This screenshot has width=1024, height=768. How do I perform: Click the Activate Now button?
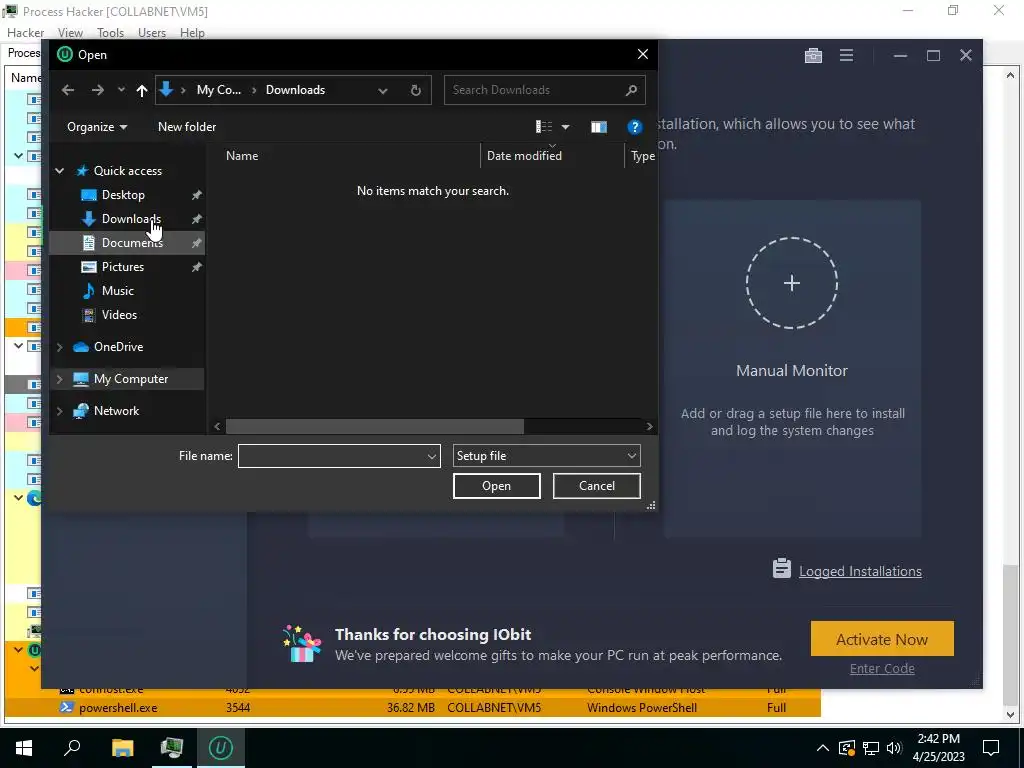click(x=882, y=639)
